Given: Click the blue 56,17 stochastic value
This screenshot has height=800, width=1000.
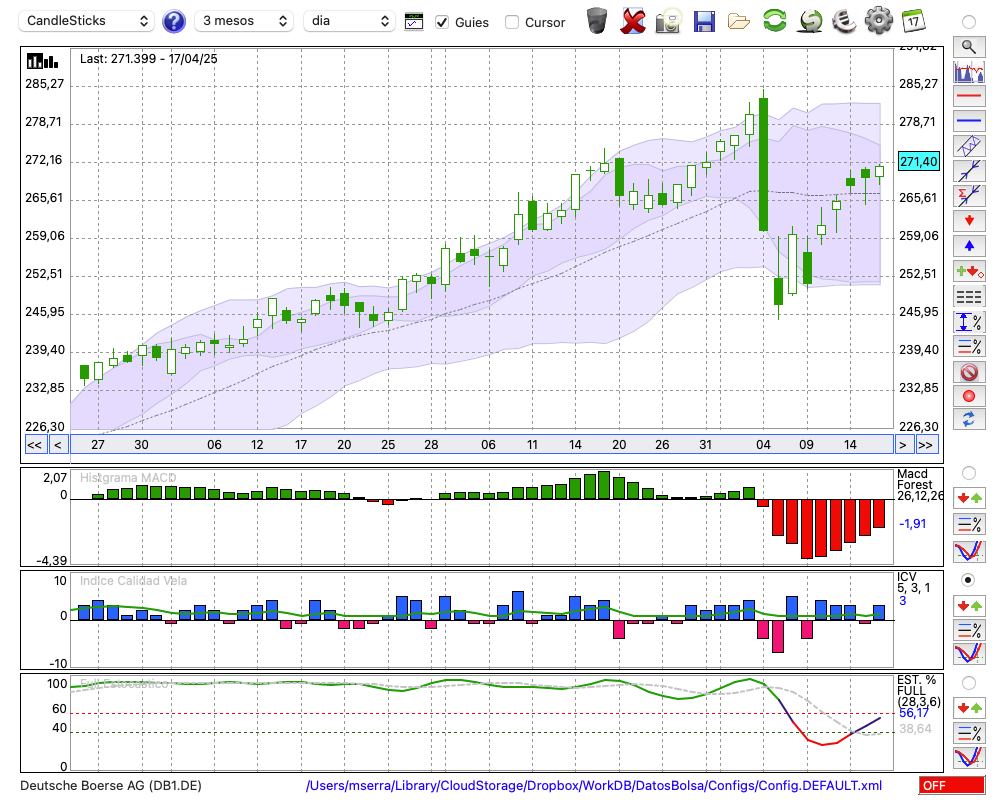Looking at the screenshot, I should [914, 713].
